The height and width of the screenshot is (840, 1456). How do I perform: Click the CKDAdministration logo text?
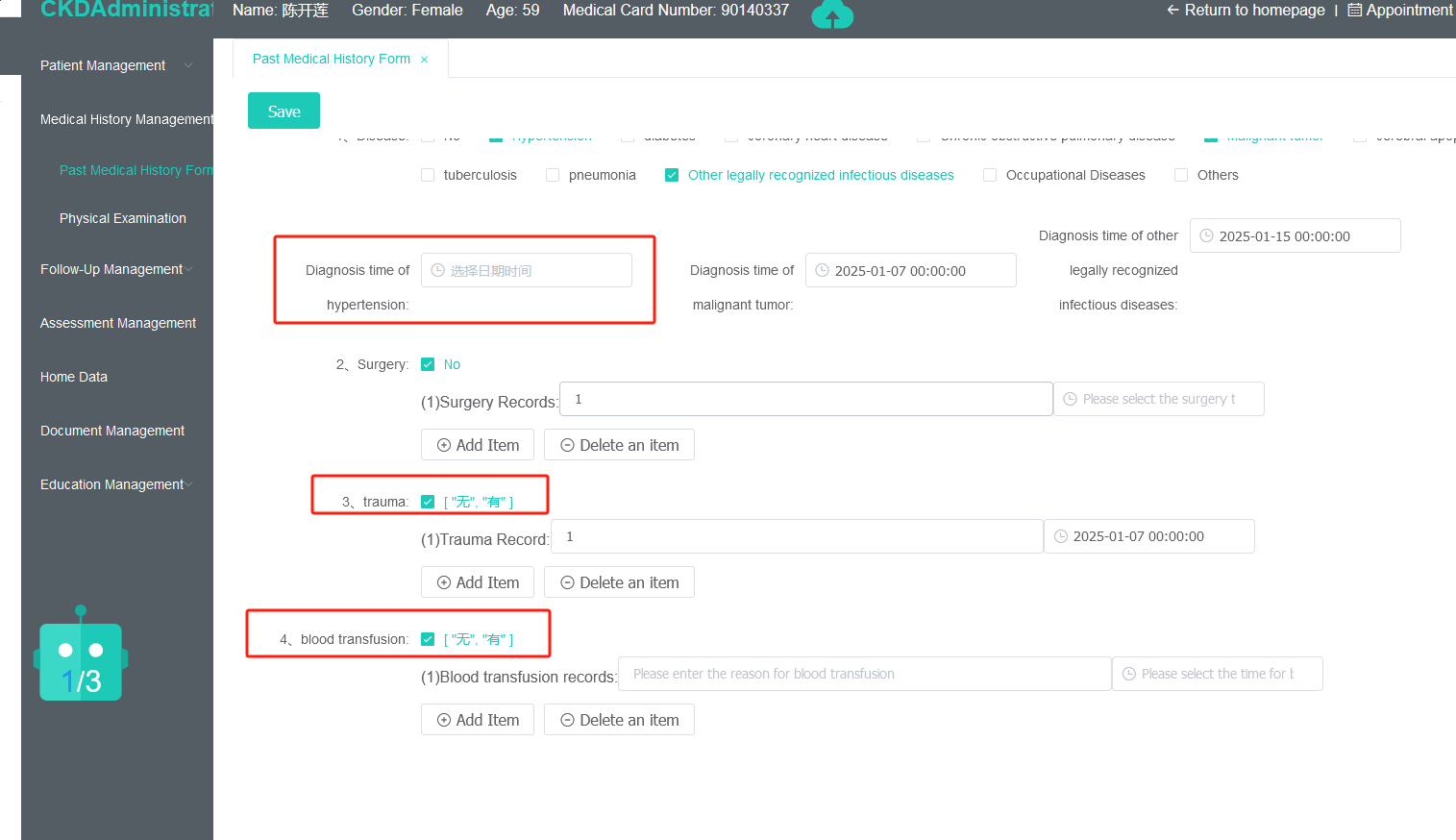pyautogui.click(x=127, y=10)
